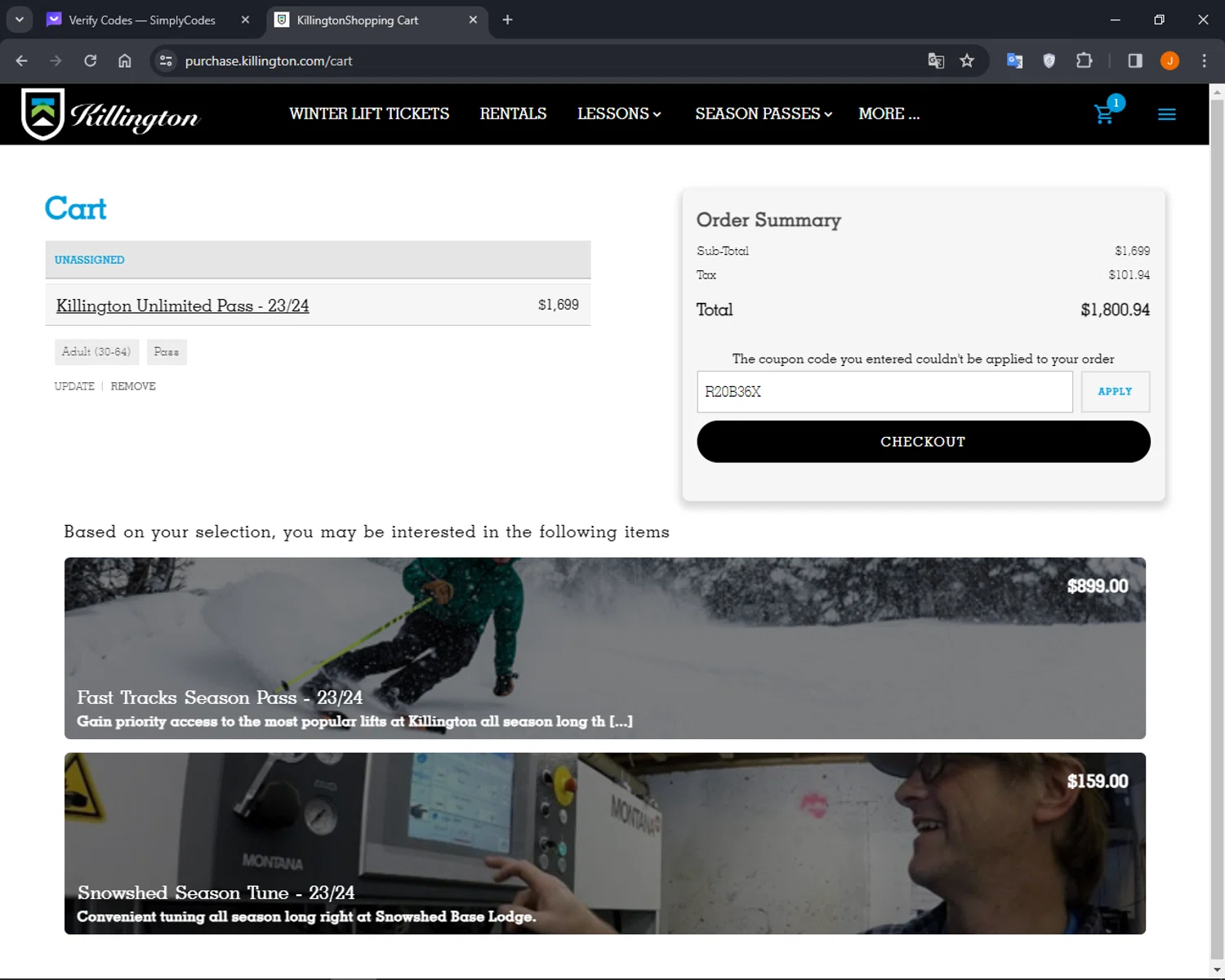Open the shopping cart icon in header

tap(1105, 114)
